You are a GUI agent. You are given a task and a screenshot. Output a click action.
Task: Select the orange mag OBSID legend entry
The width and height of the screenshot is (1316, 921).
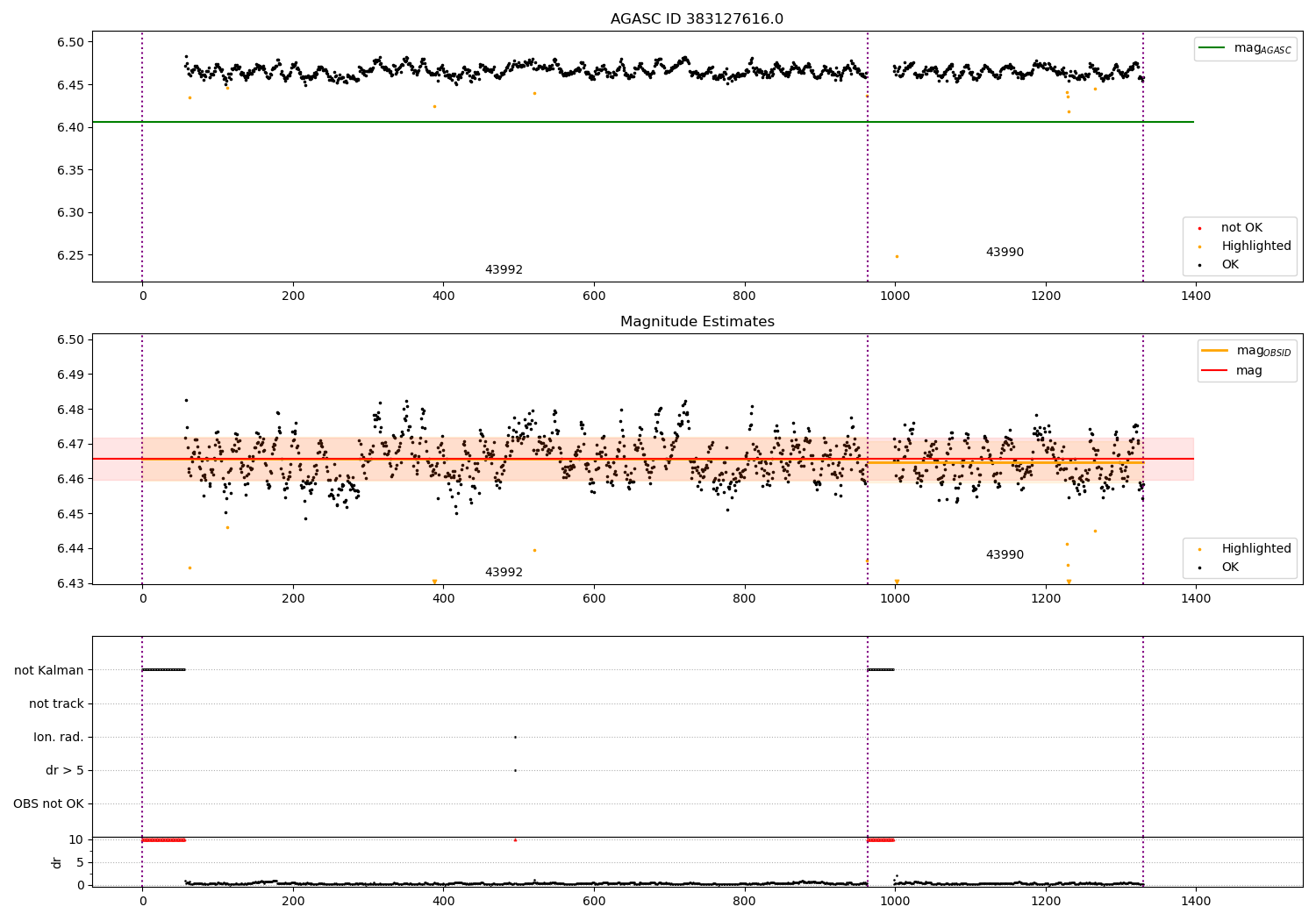(1247, 351)
